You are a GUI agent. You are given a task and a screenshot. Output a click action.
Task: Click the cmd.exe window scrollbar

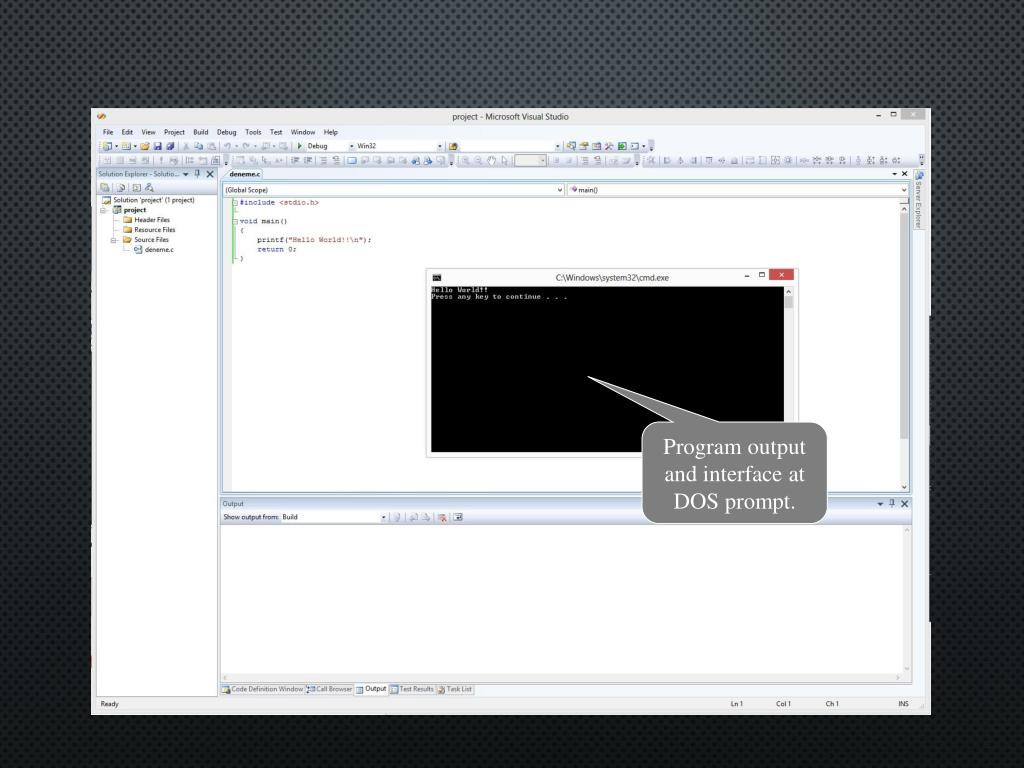pyautogui.click(x=788, y=369)
